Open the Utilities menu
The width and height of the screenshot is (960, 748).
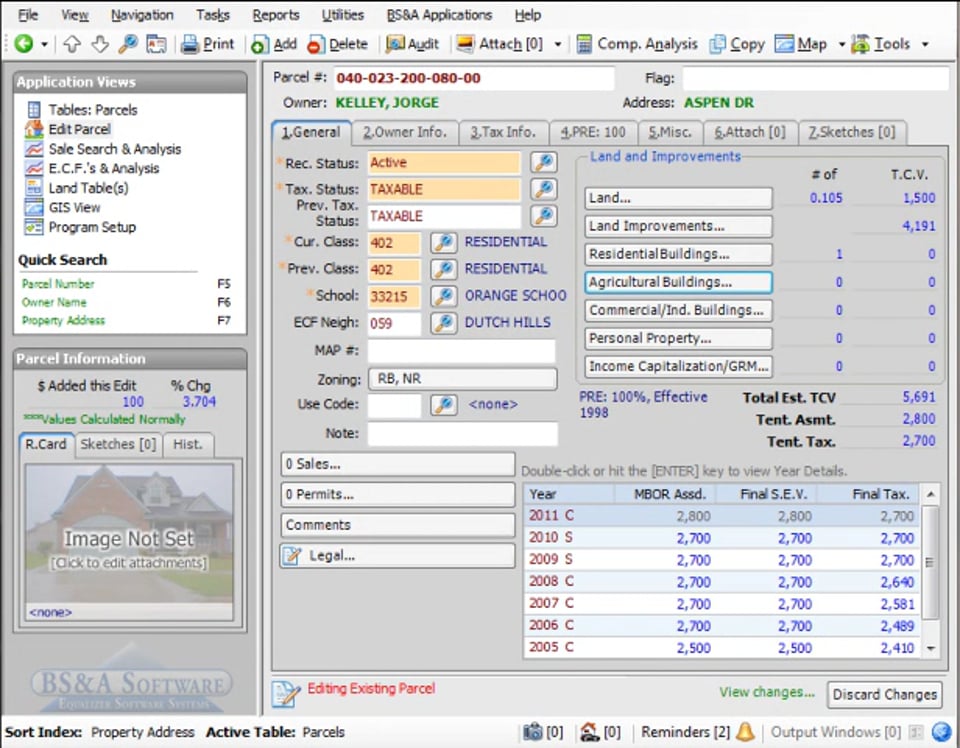tap(342, 15)
